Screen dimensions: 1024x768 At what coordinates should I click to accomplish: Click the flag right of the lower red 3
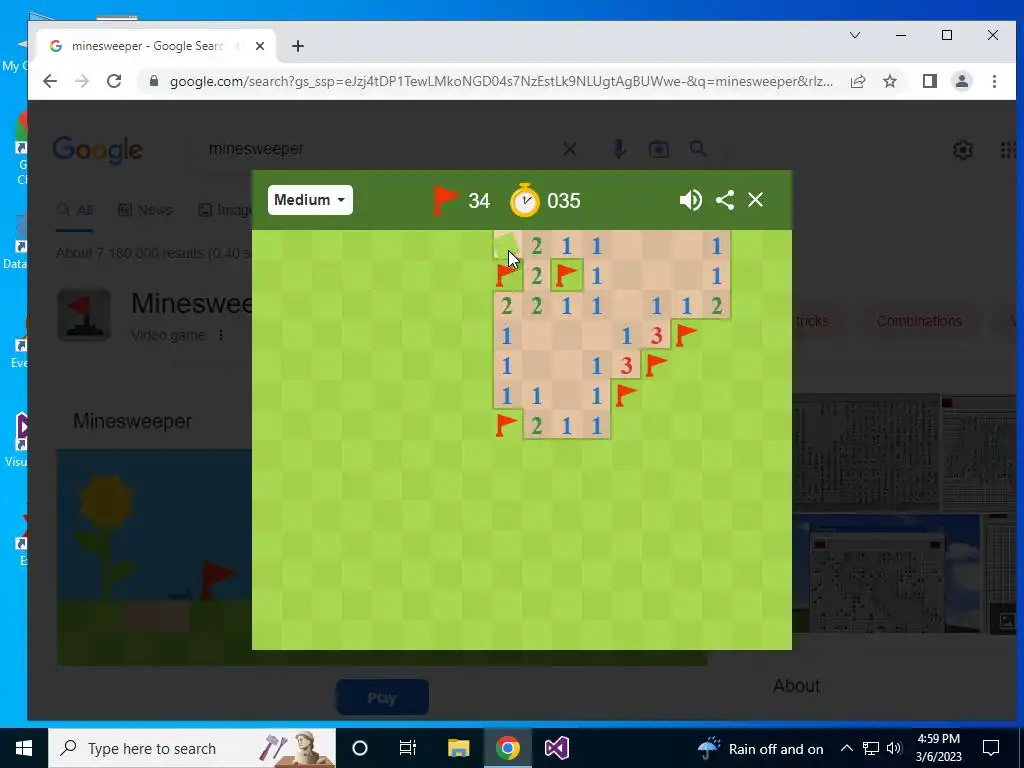click(656, 365)
